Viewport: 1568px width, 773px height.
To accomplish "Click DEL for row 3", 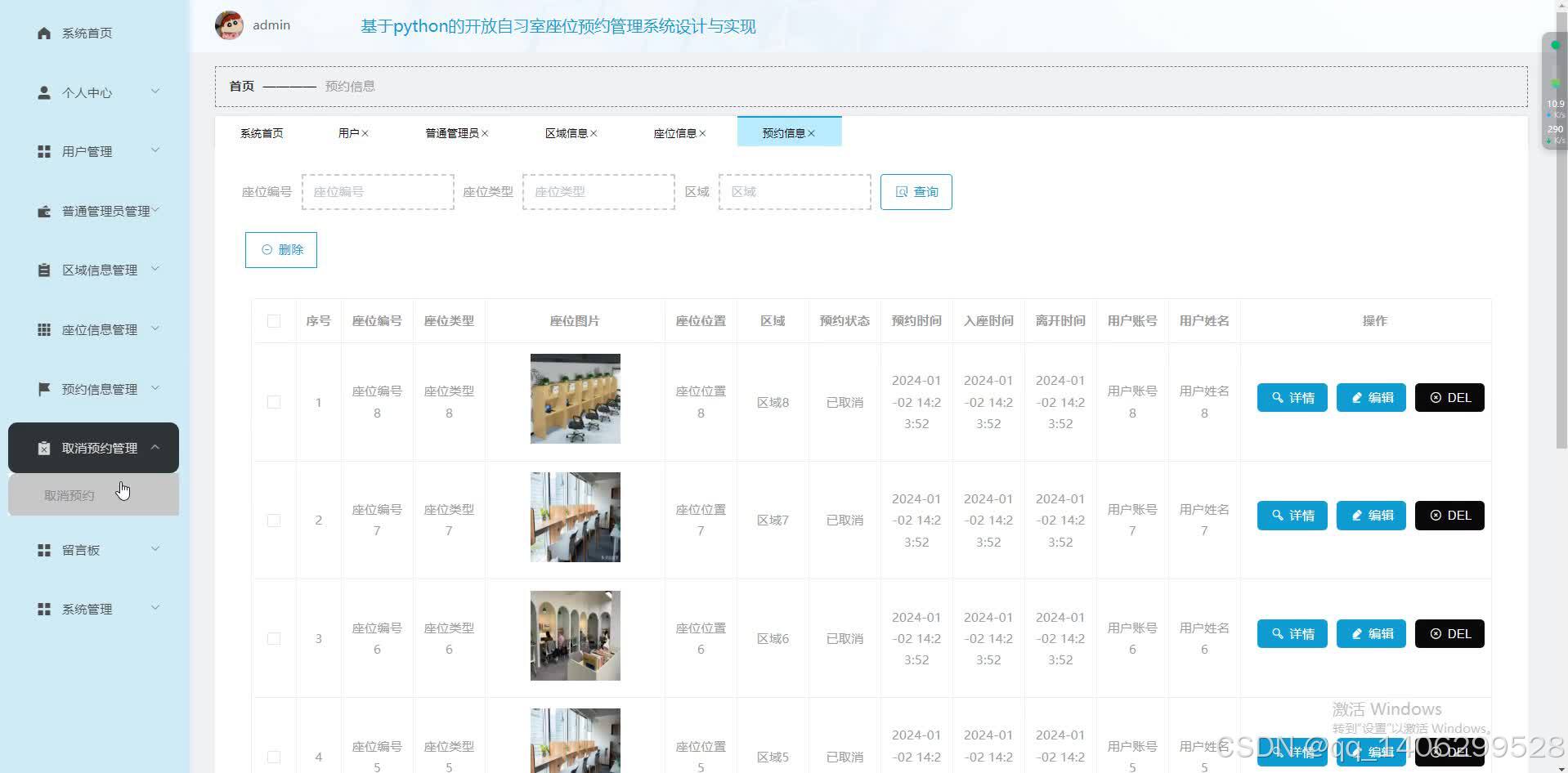I will click(x=1449, y=634).
